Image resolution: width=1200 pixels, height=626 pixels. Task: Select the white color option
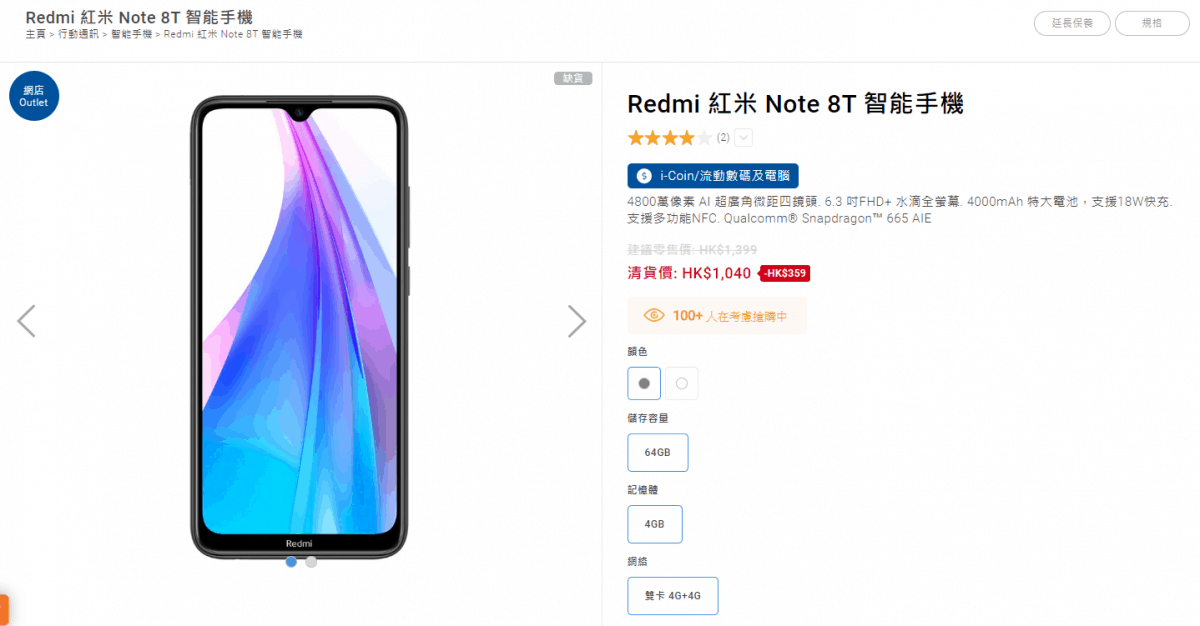pyautogui.click(x=682, y=383)
